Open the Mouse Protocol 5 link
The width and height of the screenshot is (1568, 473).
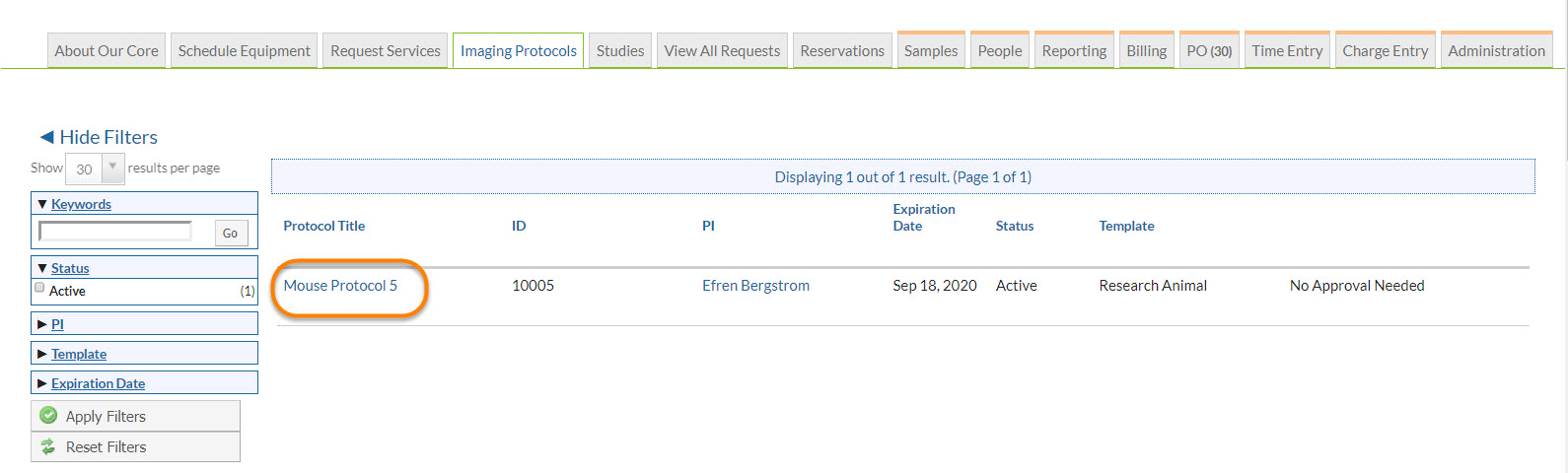[340, 286]
